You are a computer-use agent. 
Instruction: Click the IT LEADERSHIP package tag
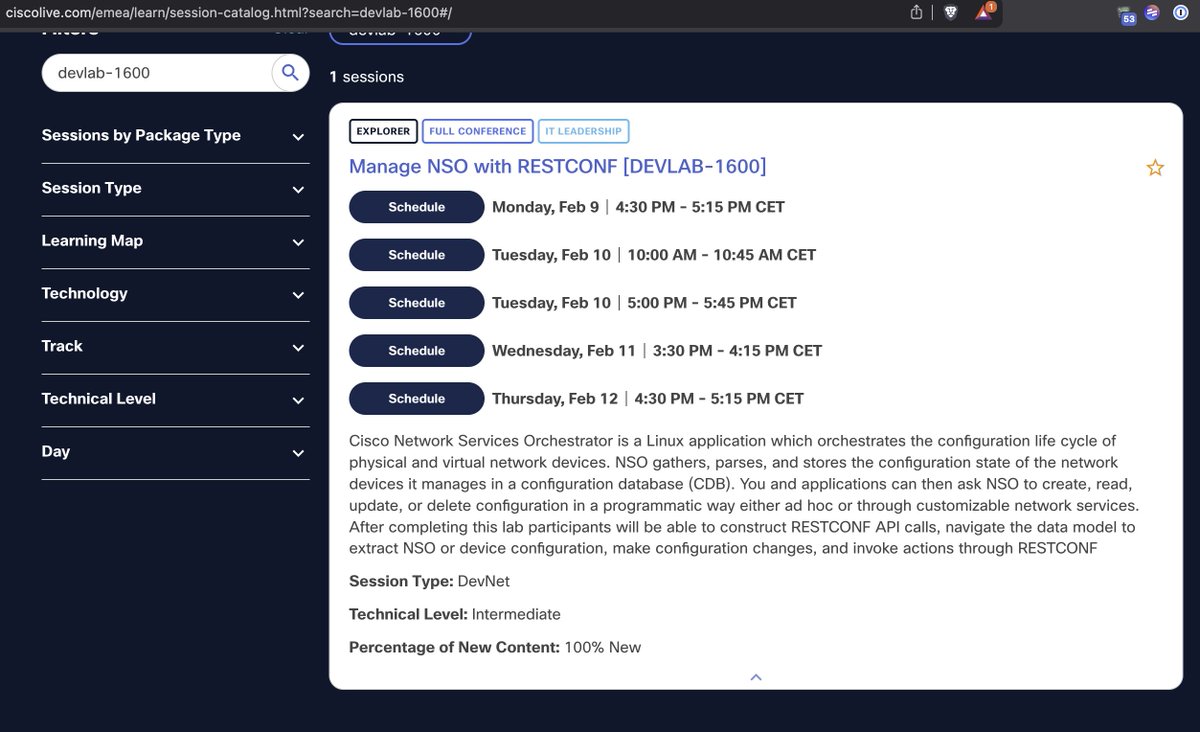click(x=584, y=131)
